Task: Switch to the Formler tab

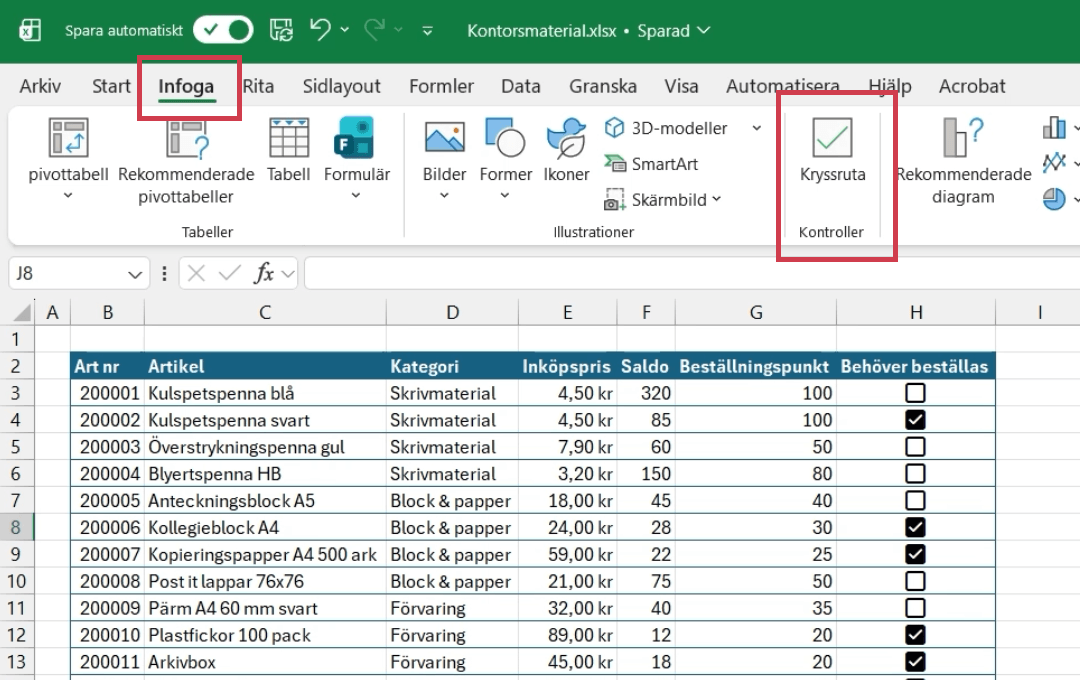Action: [441, 86]
